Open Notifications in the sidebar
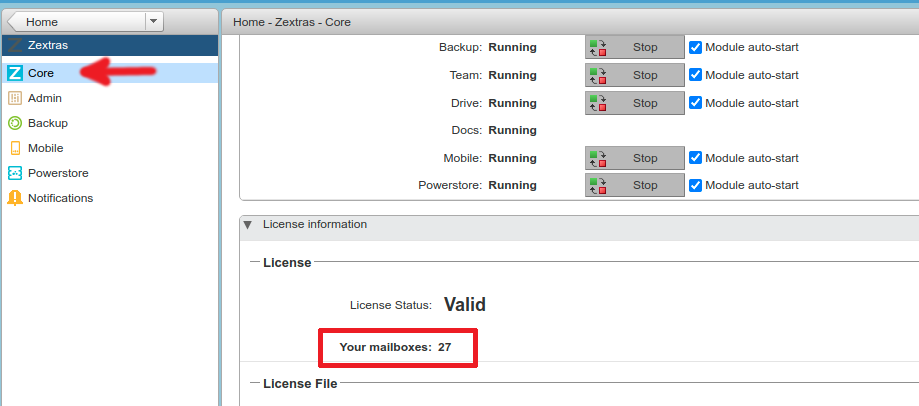Screen dimensions: 919x406 click(x=60, y=198)
